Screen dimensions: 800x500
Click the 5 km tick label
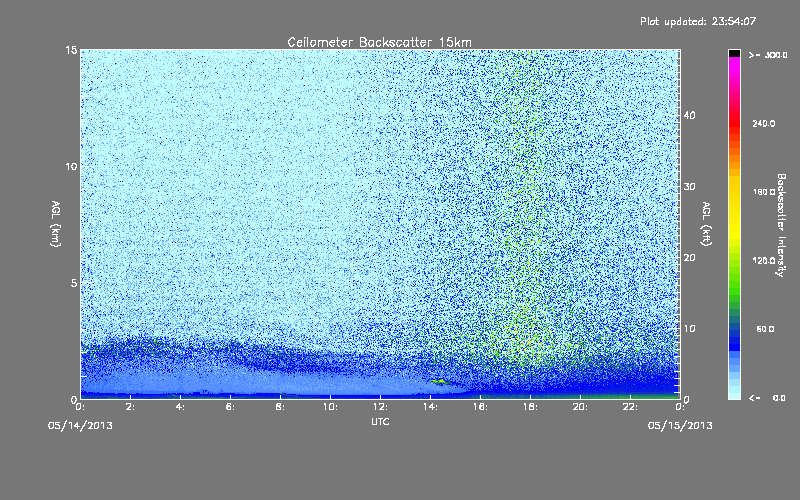pos(74,283)
